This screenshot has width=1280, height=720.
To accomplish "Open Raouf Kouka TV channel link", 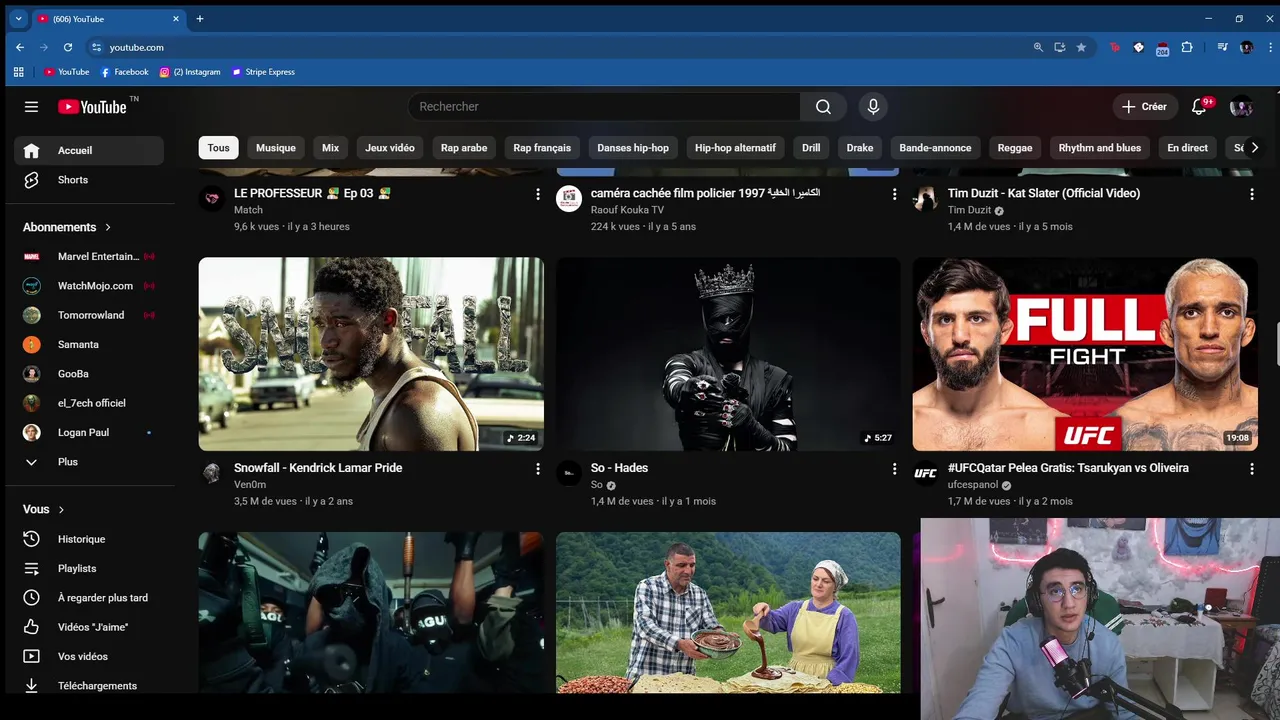I will coord(627,210).
